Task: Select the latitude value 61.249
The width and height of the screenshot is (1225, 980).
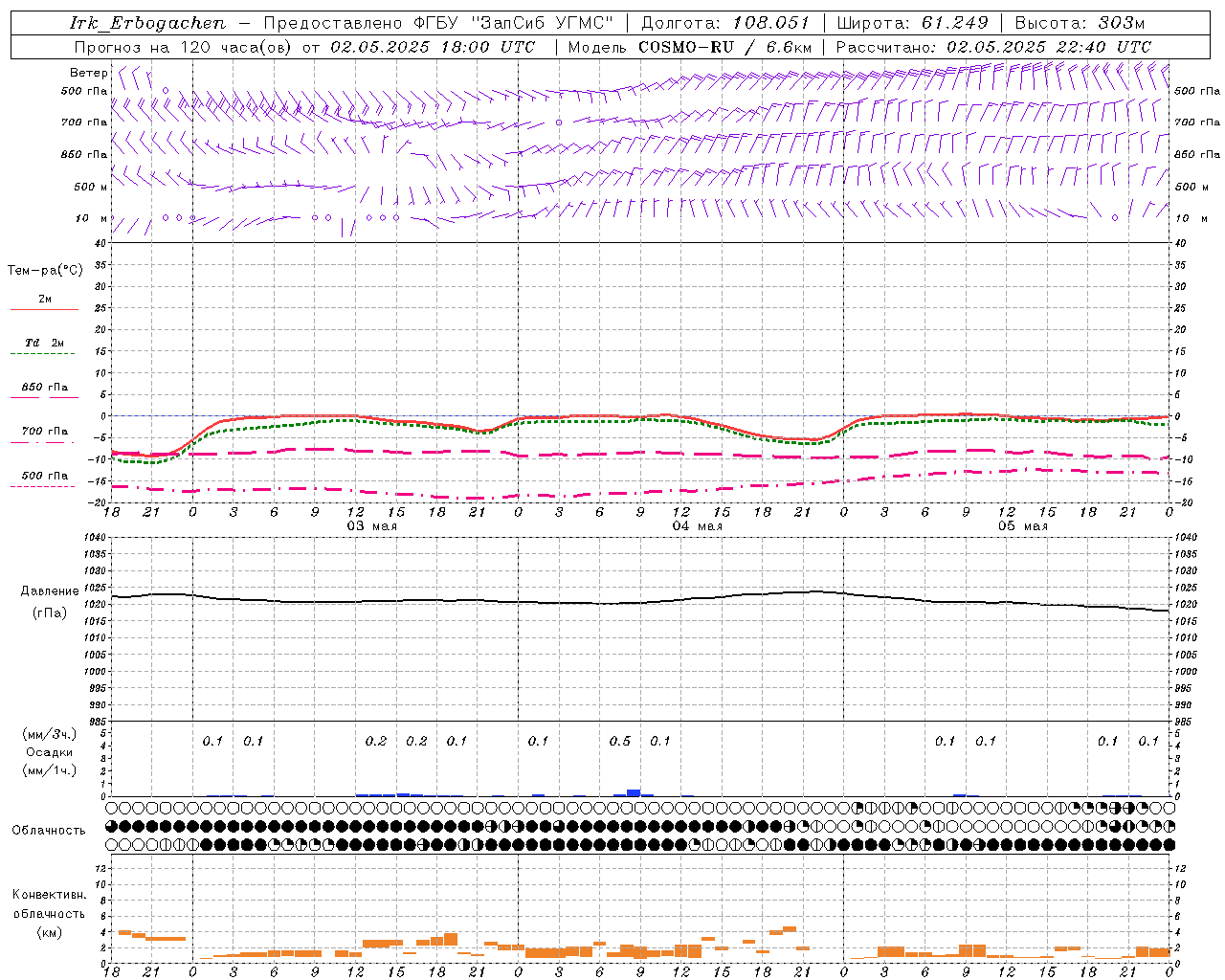Action: pos(954,23)
